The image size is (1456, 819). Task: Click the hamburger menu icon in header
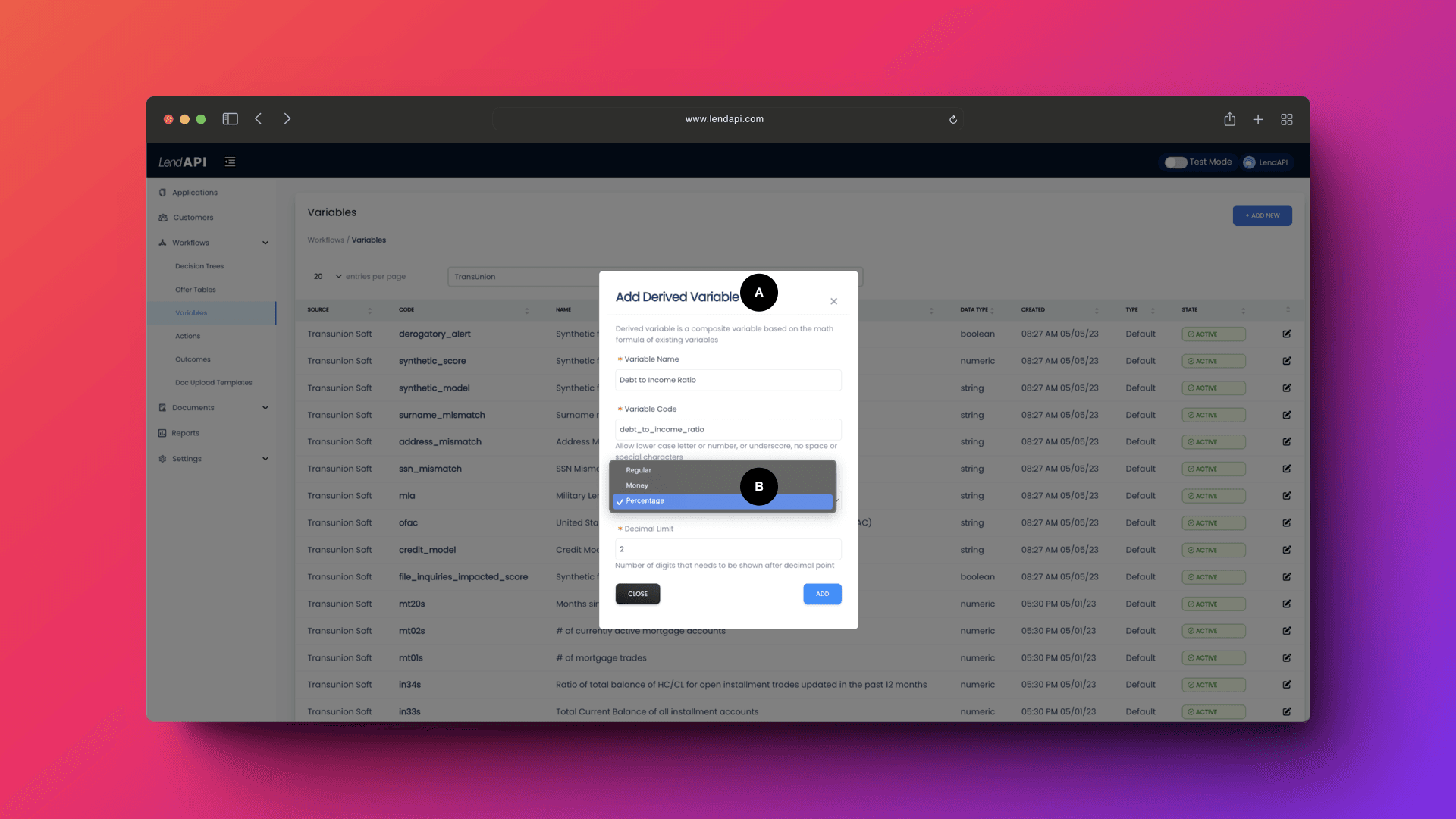pyautogui.click(x=230, y=161)
